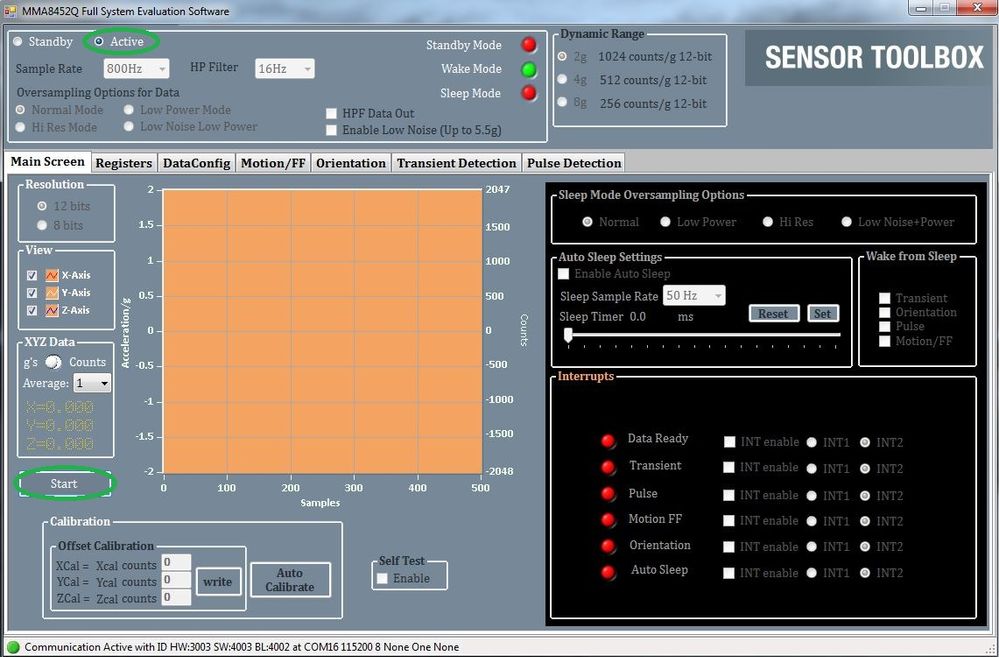This screenshot has width=999, height=657.
Task: Click the Pulse interrupt LED
Action: (608, 494)
